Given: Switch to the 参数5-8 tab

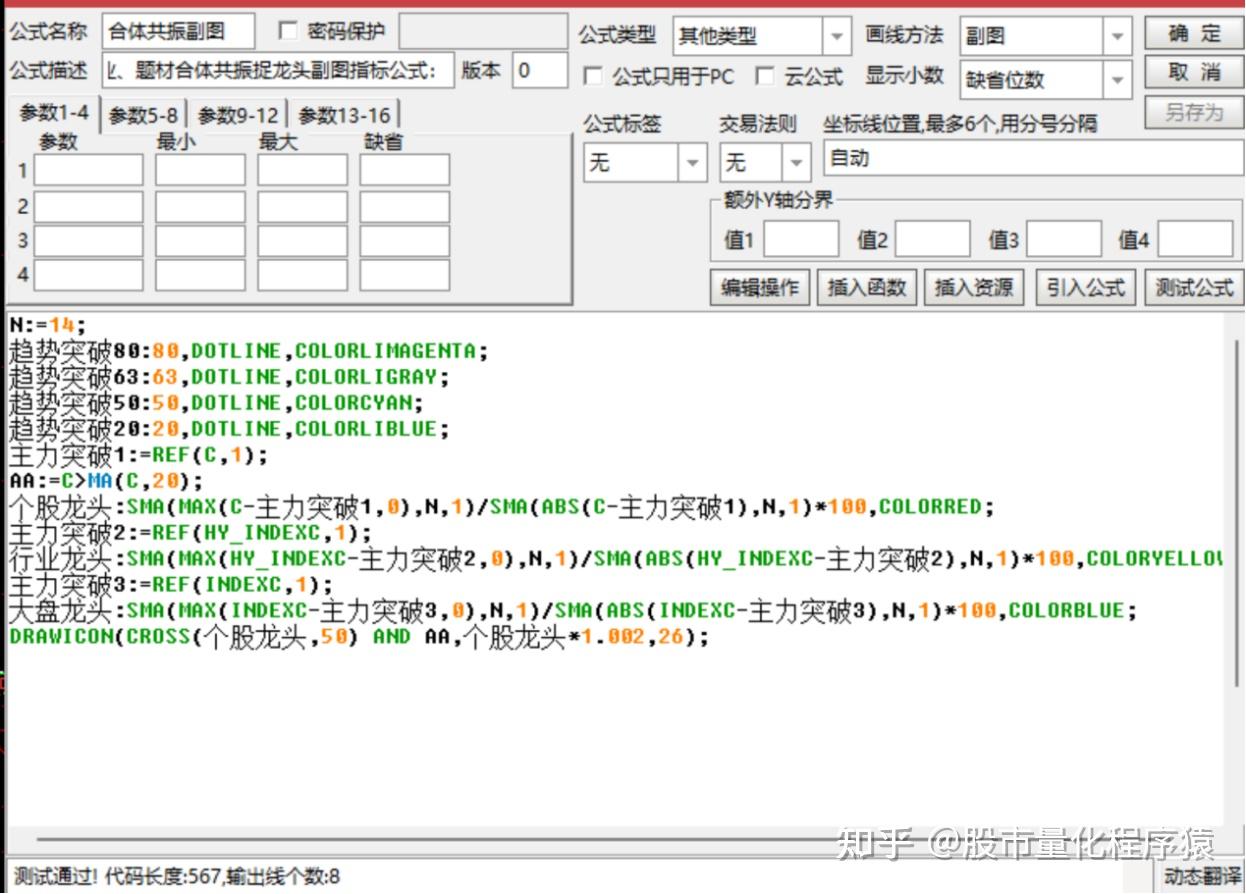Looking at the screenshot, I should tap(143, 116).
